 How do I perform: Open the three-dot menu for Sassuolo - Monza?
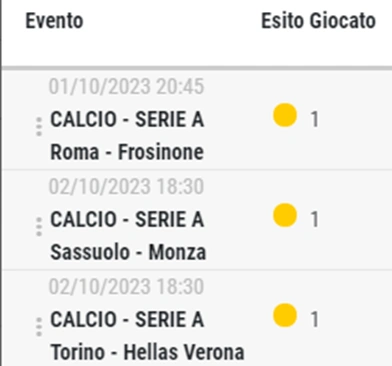pyautogui.click(x=39, y=227)
